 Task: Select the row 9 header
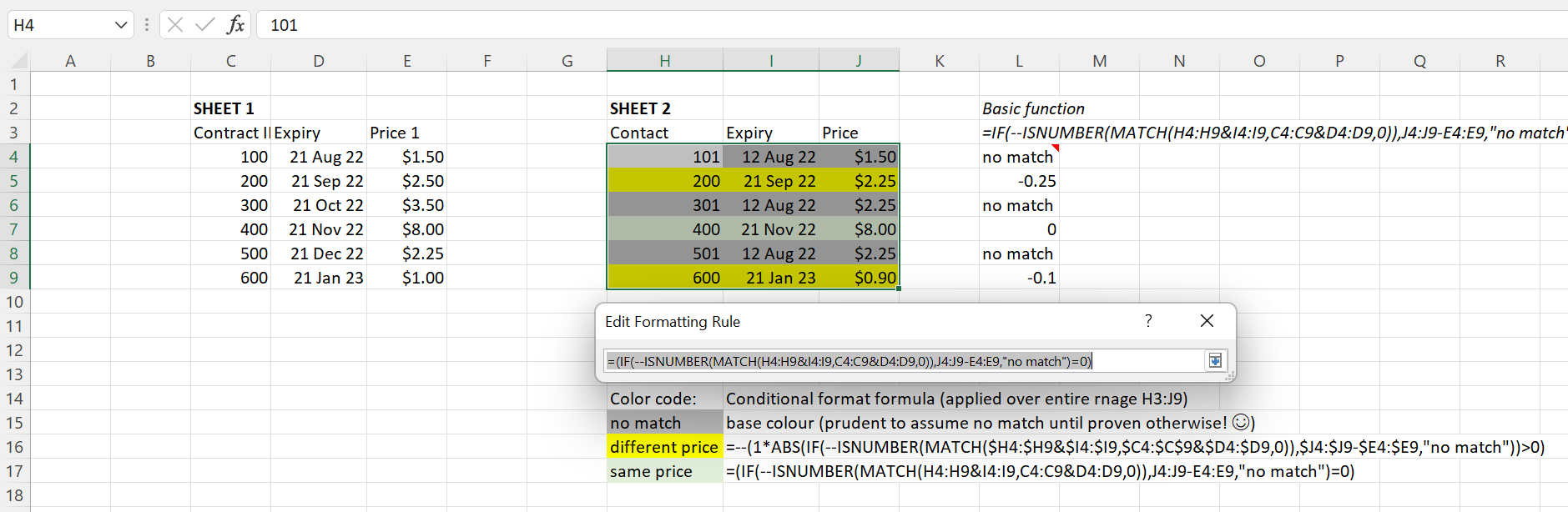tap(14, 278)
